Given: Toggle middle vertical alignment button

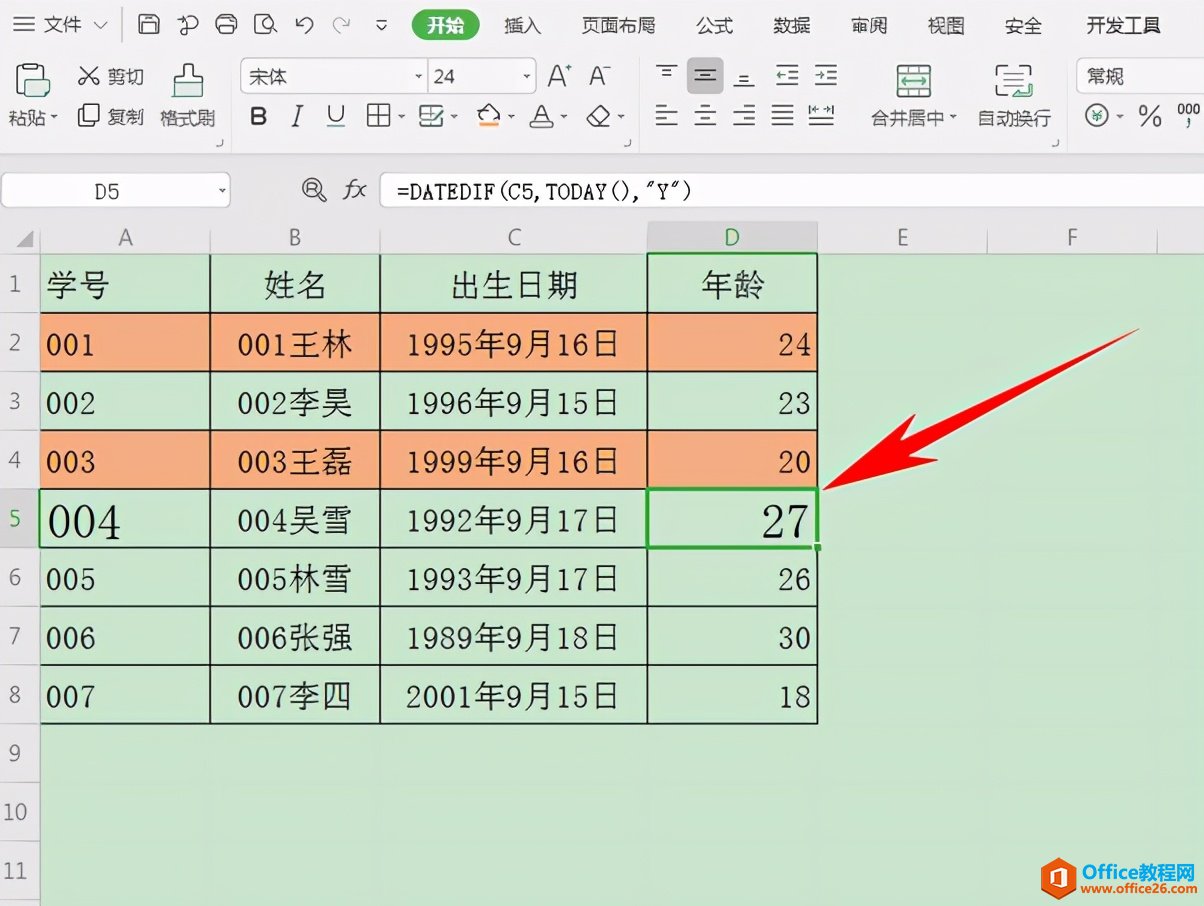Looking at the screenshot, I should click(706, 75).
